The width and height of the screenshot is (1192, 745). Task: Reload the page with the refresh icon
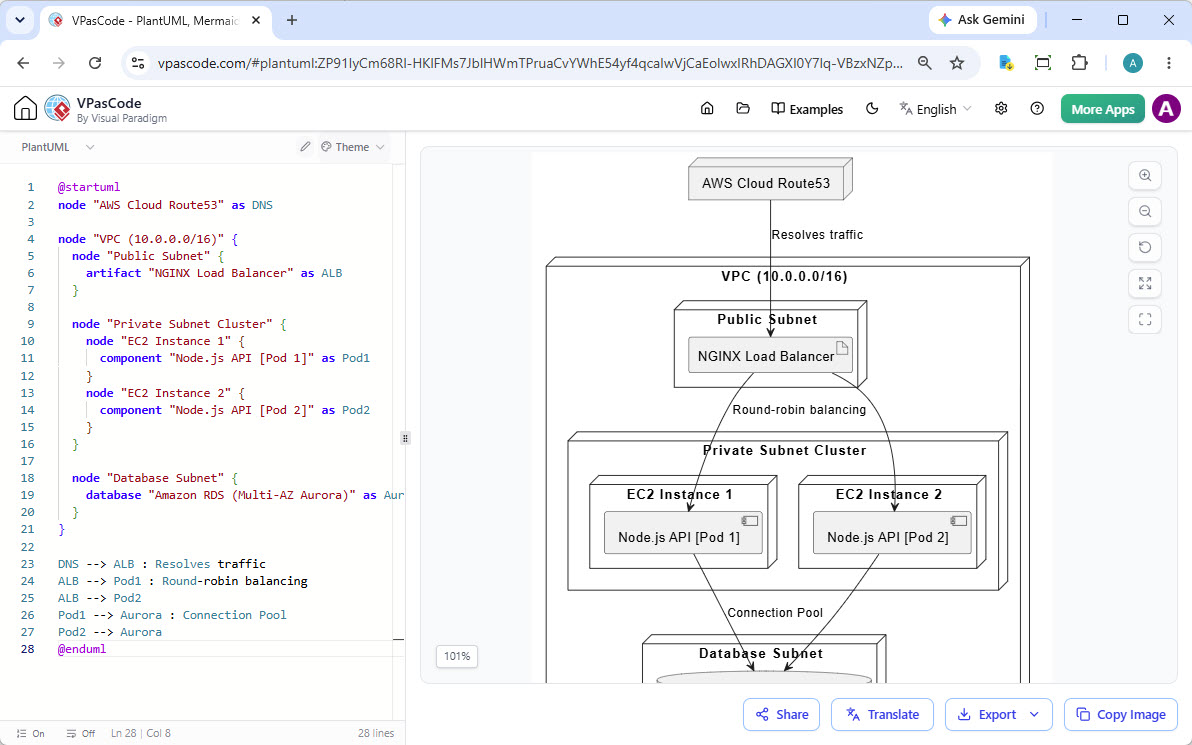95,63
